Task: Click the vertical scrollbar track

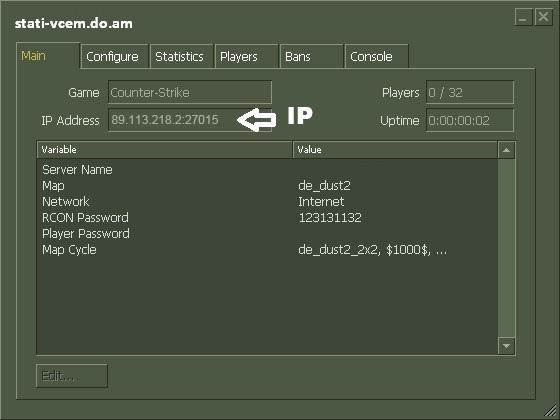Action: (506, 248)
